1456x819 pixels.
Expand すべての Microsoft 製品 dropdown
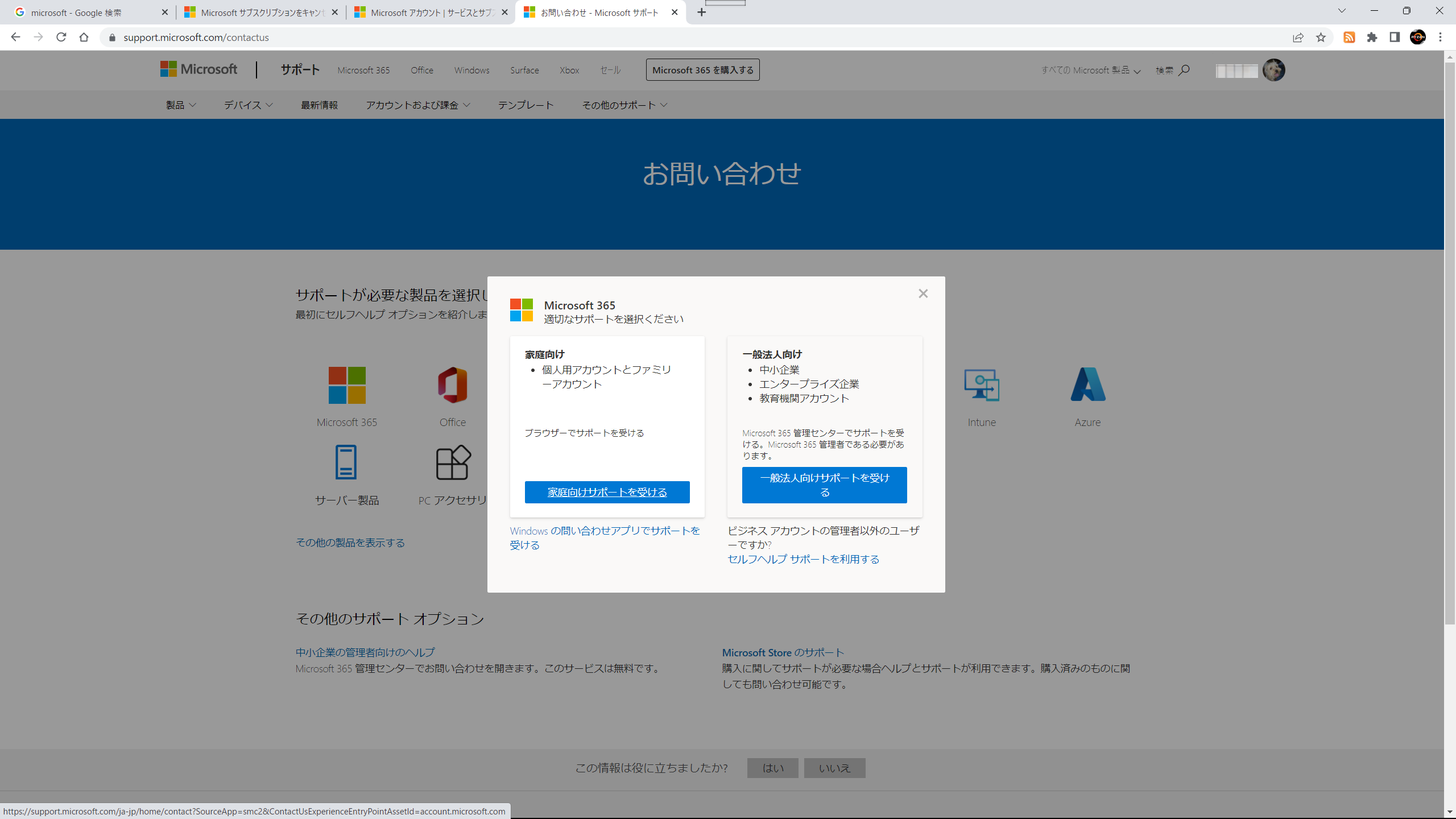1090,70
